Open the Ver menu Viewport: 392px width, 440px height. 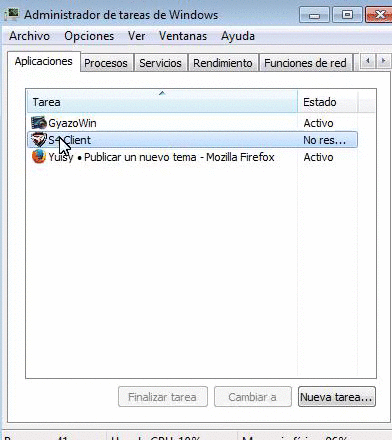coord(136,36)
